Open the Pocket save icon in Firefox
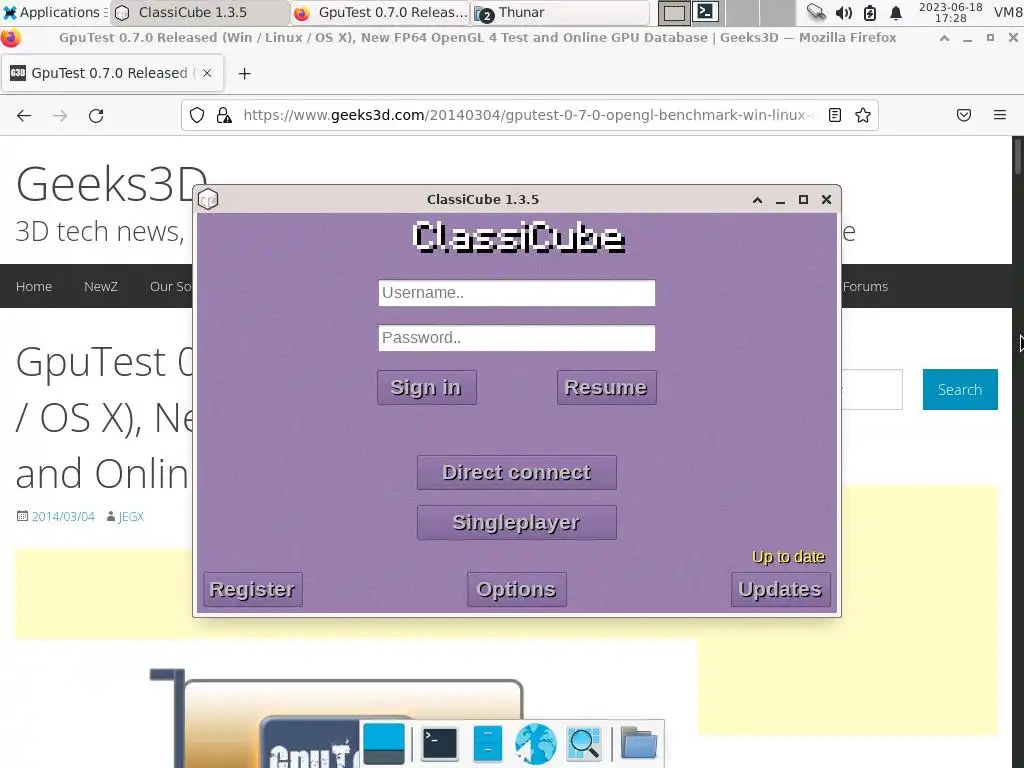 (964, 116)
